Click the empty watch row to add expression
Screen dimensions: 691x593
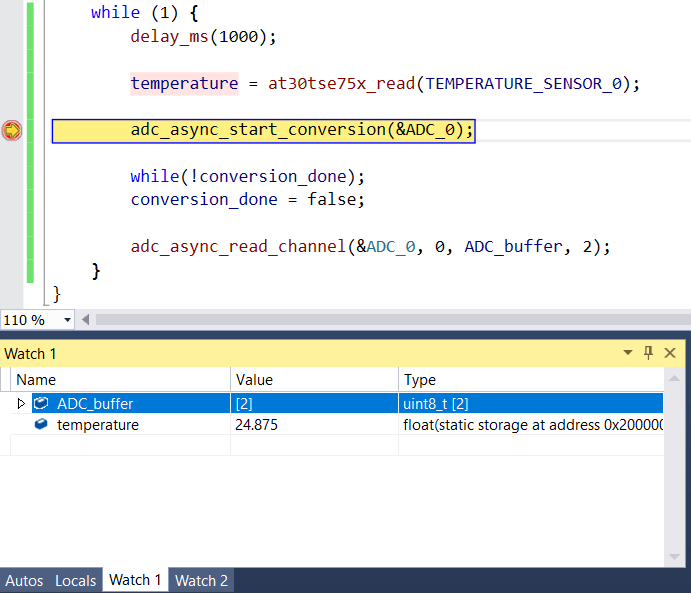[120, 446]
